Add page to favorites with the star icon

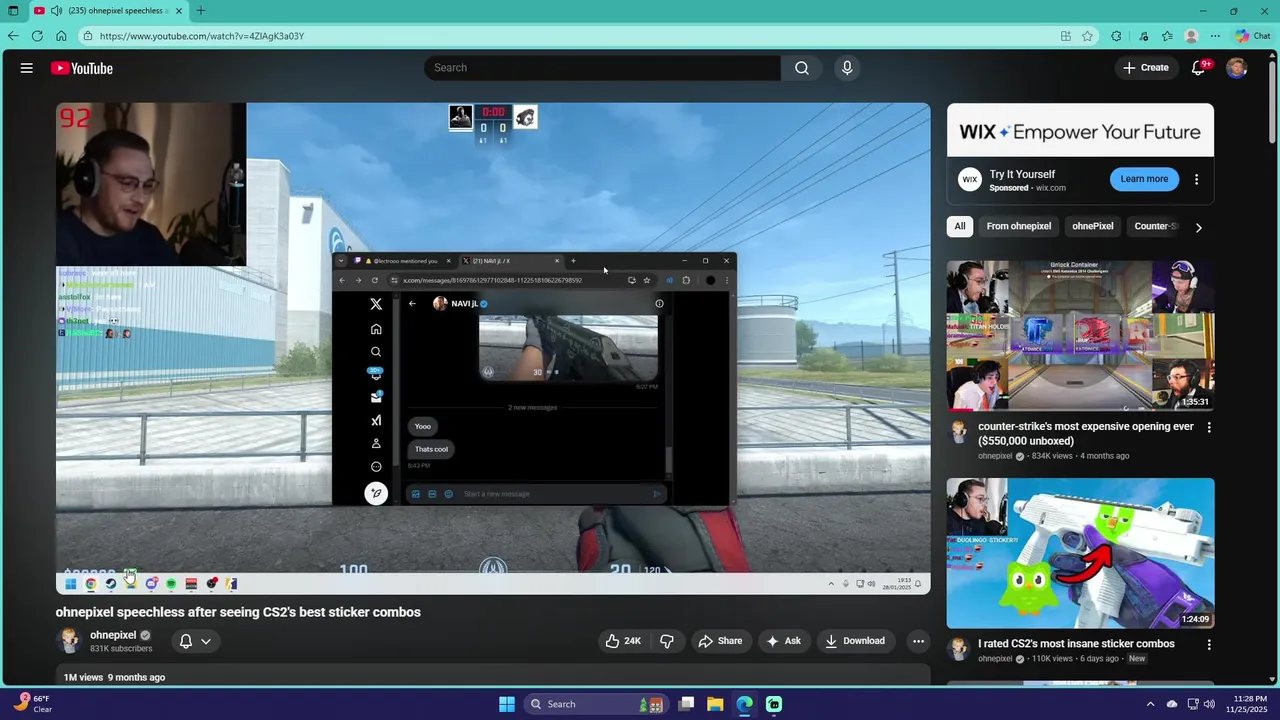click(x=1087, y=36)
